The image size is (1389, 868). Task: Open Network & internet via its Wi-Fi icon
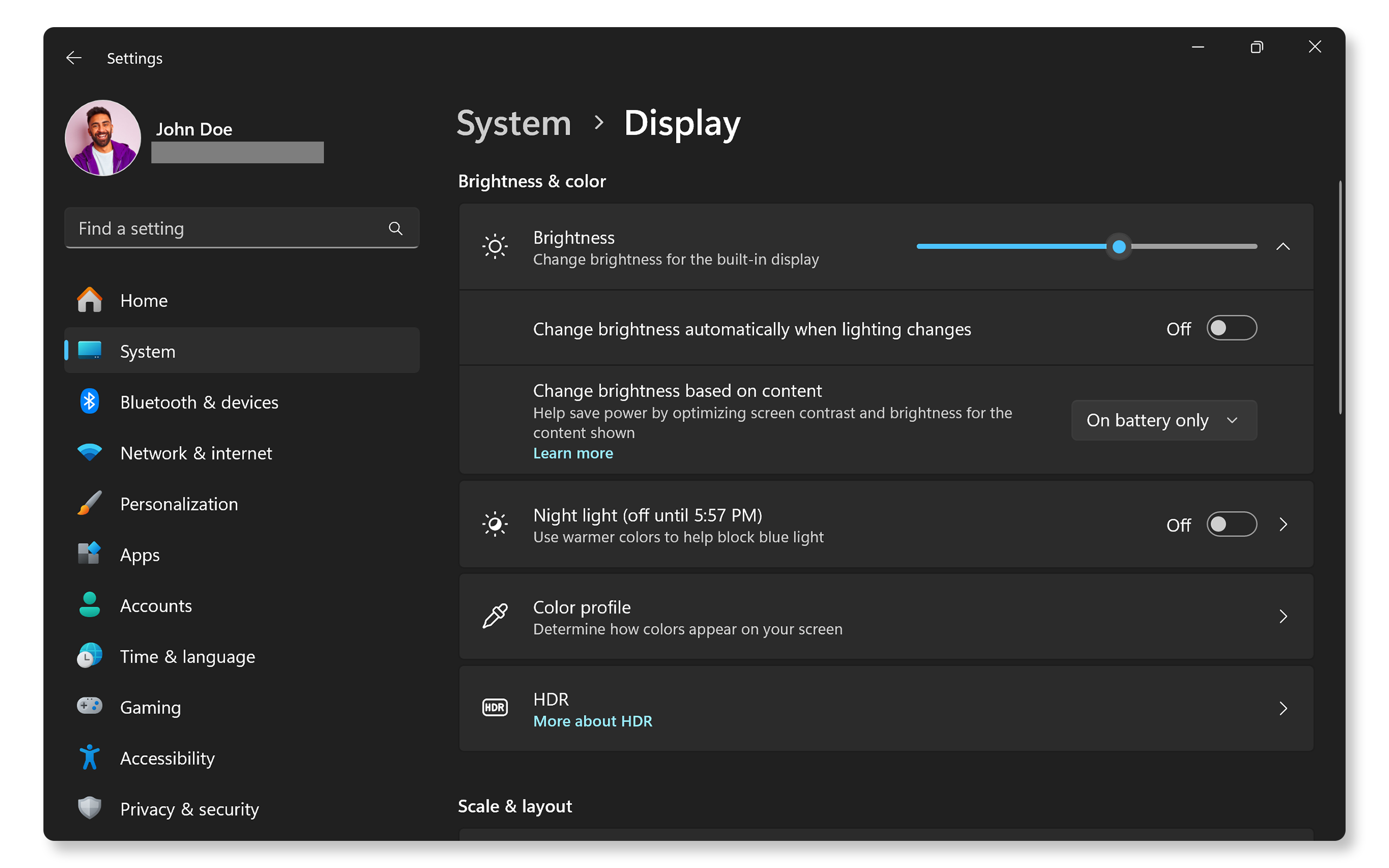click(90, 452)
